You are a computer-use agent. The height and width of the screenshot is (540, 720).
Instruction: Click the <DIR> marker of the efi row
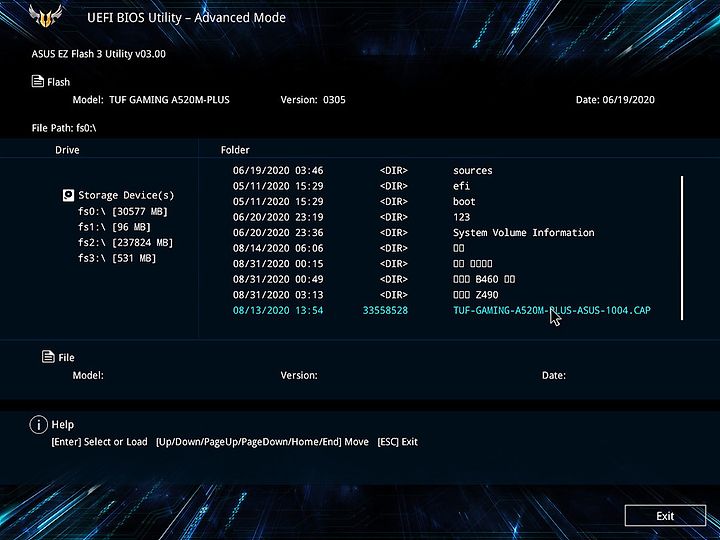(x=394, y=186)
